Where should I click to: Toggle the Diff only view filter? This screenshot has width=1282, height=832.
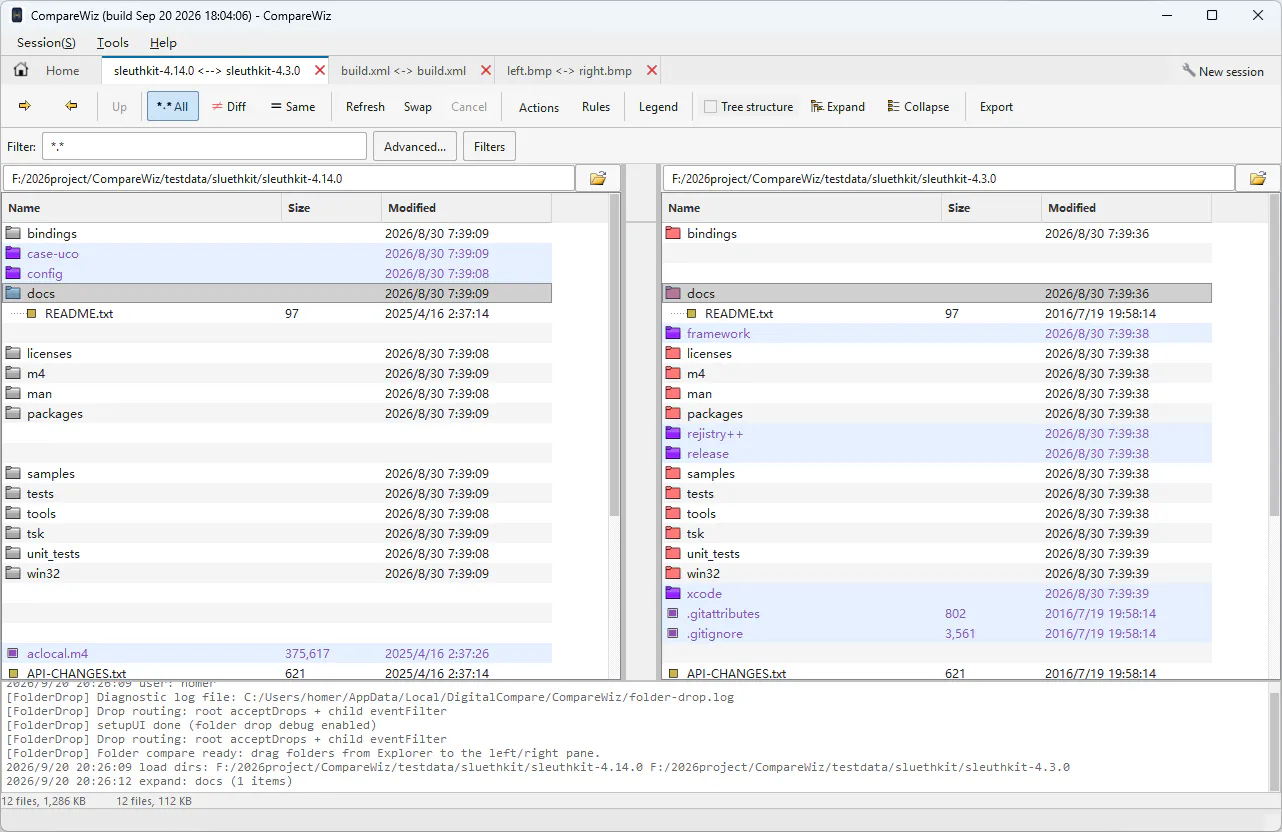coord(229,106)
